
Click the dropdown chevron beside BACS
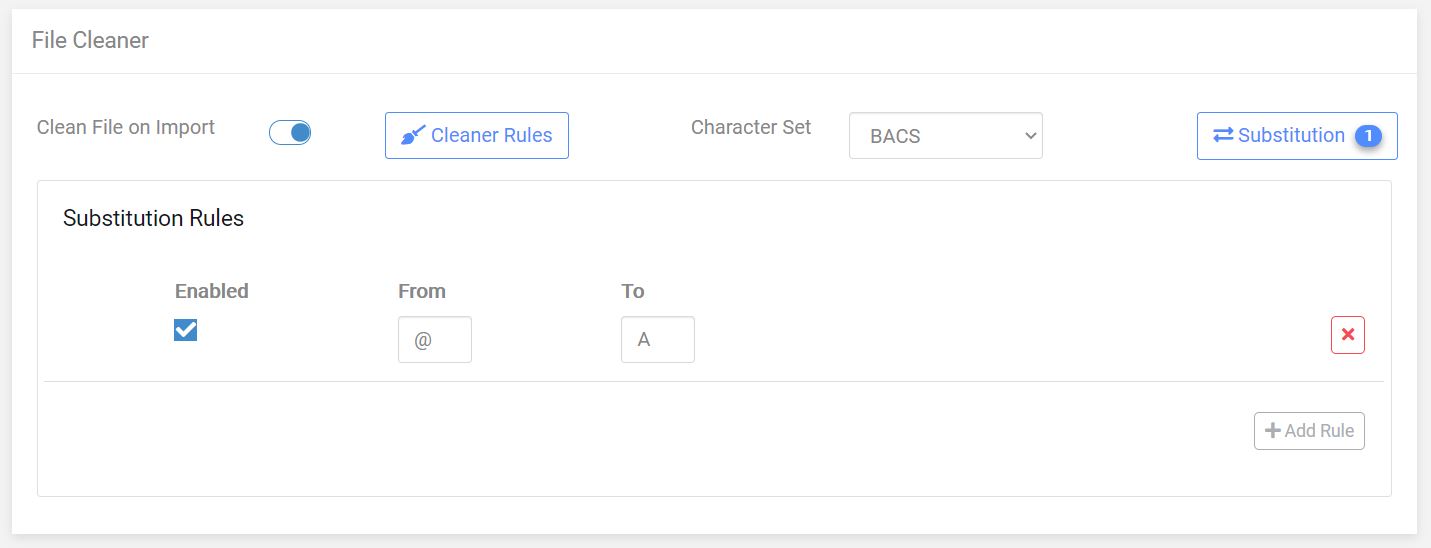(x=1031, y=136)
